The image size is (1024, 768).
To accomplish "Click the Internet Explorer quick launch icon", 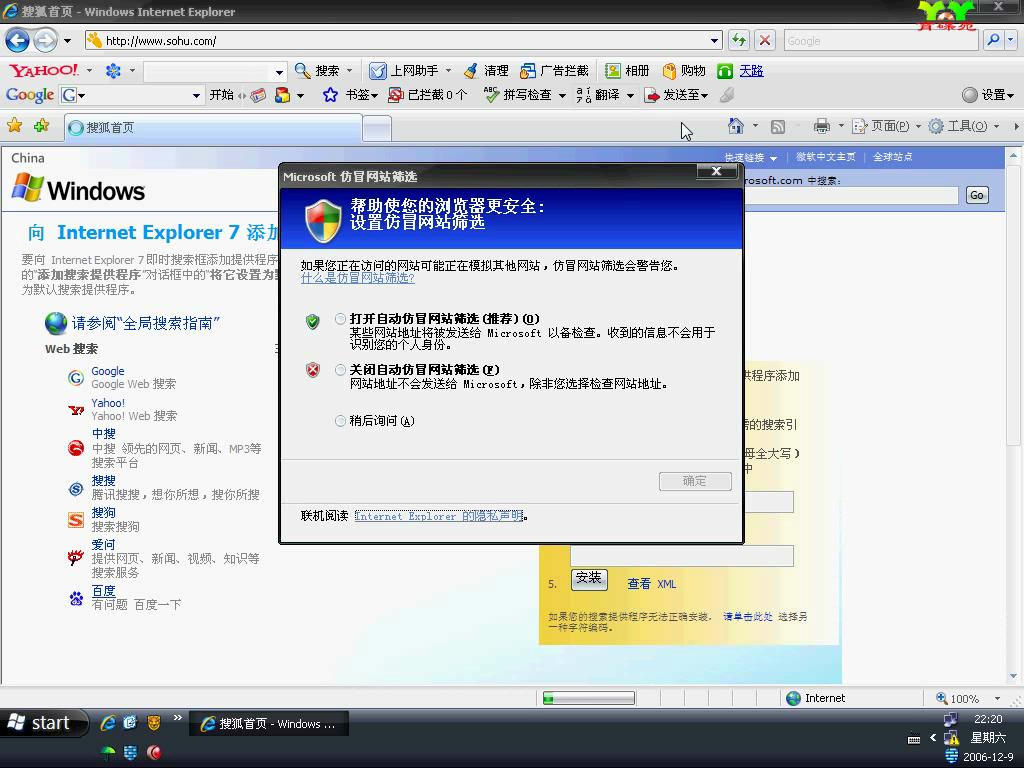I will coord(108,722).
